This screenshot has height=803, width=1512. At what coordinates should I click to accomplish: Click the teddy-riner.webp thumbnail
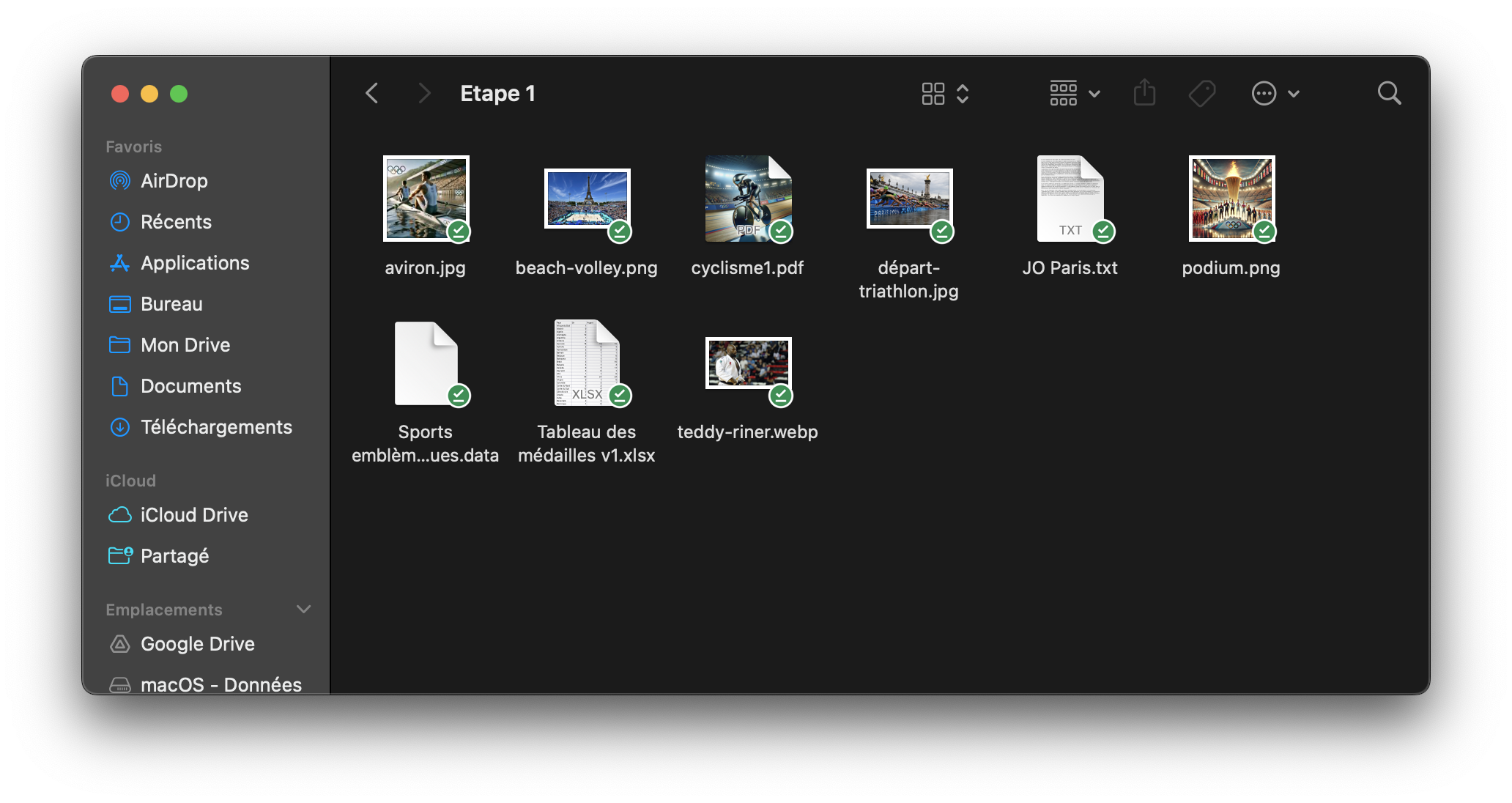point(747,363)
